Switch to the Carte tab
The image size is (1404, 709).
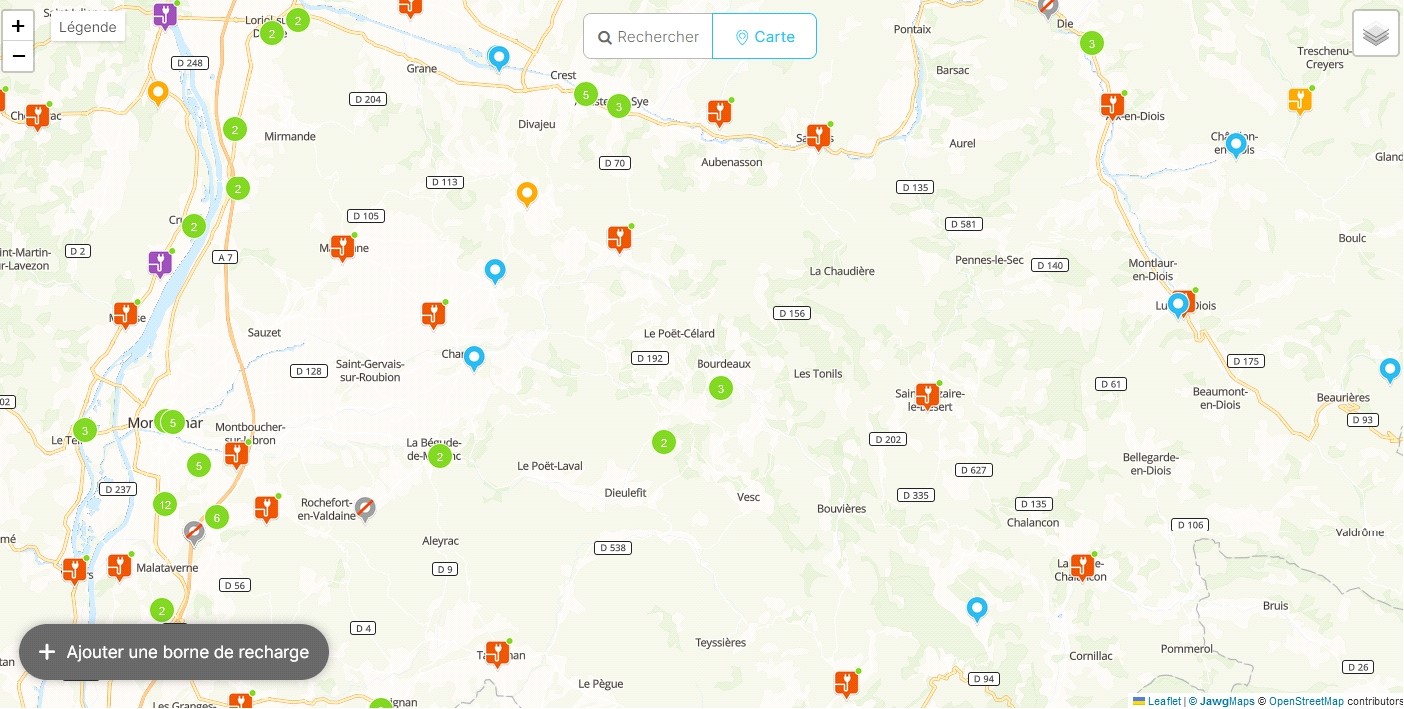(x=765, y=36)
